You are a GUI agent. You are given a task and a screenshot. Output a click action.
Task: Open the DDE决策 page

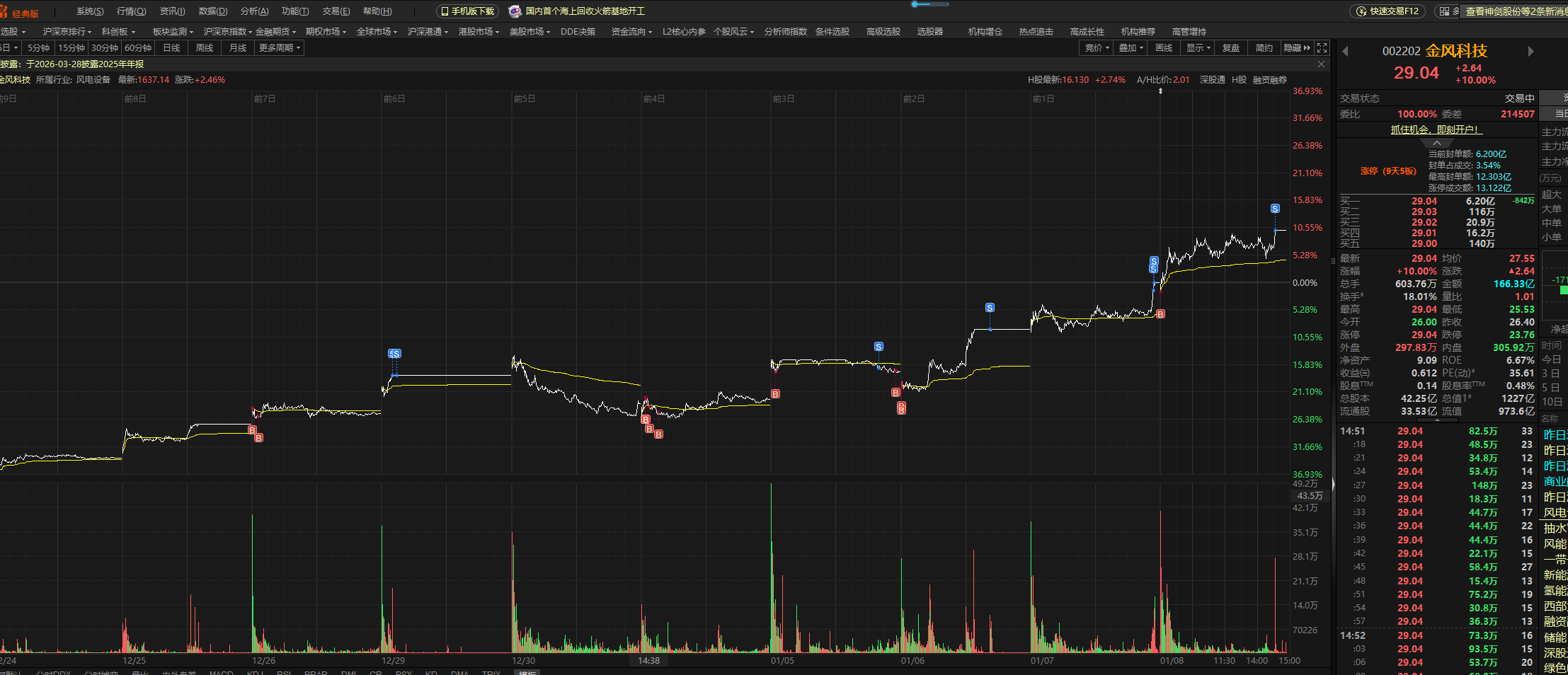578,32
